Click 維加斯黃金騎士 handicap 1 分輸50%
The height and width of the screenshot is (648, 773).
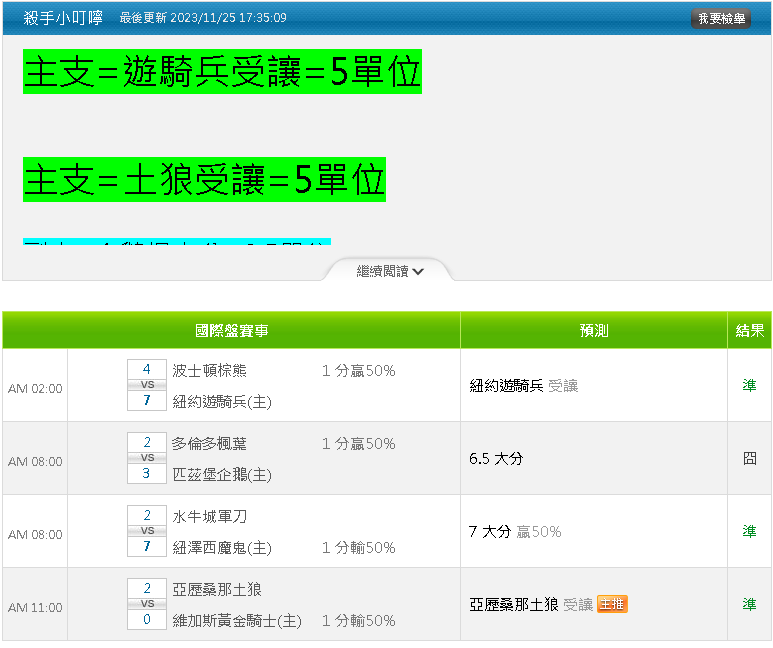tap(358, 621)
